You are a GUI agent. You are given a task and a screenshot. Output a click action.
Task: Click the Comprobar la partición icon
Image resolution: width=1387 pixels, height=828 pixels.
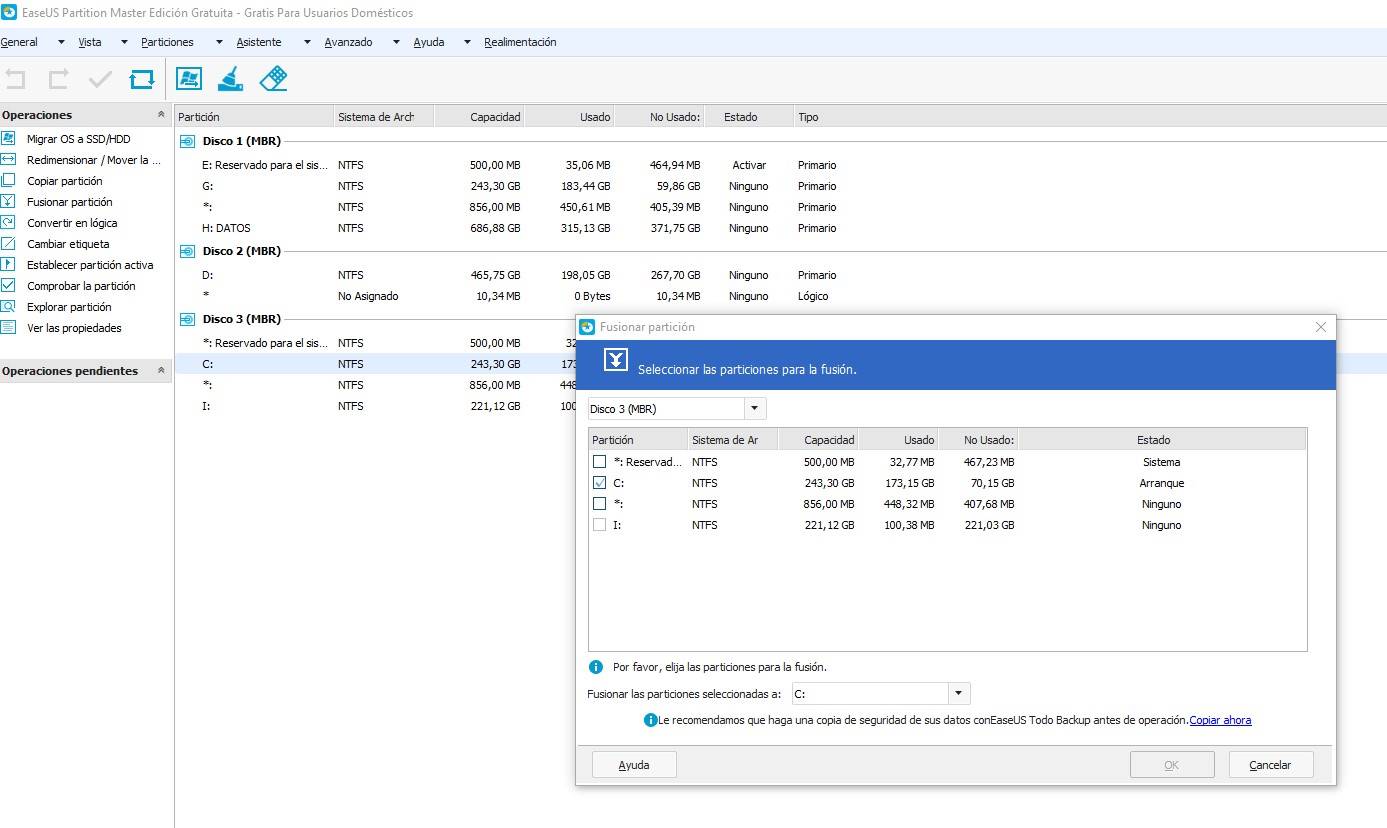pyautogui.click(x=8, y=286)
